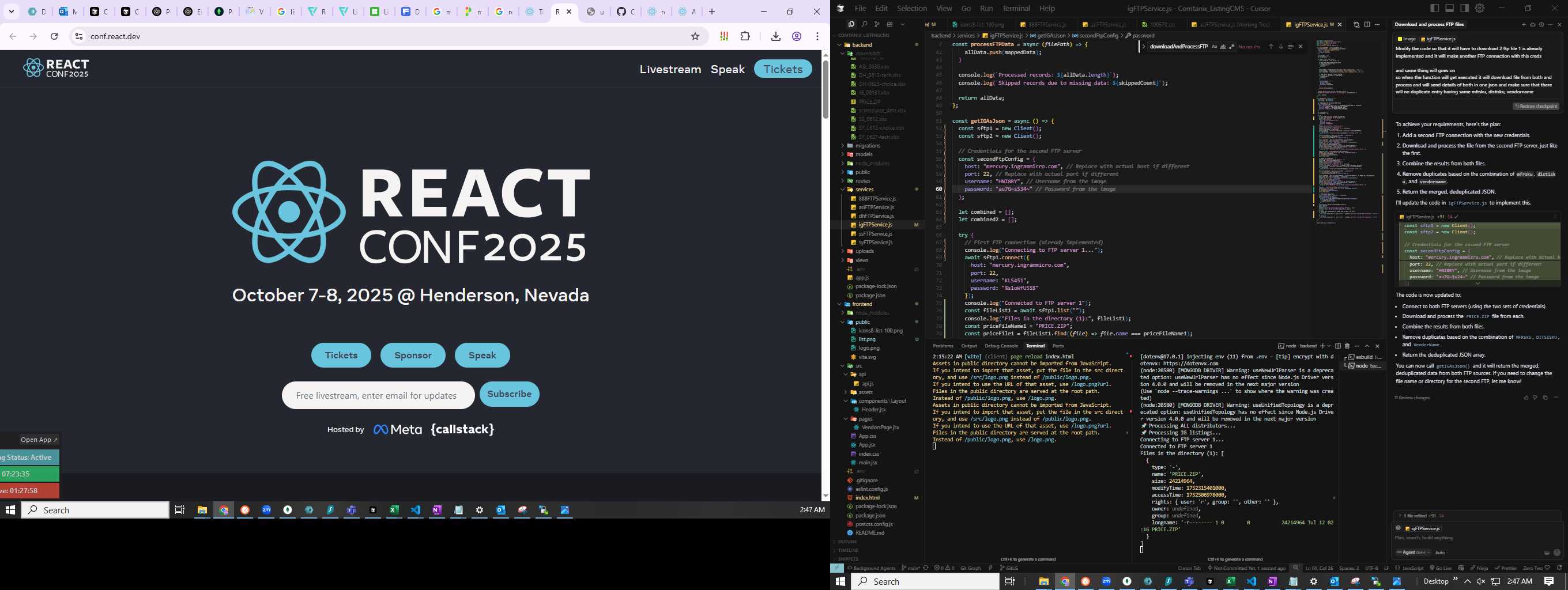Open editor More Actions ellipsis
The image size is (1568, 590).
coord(1378,24)
